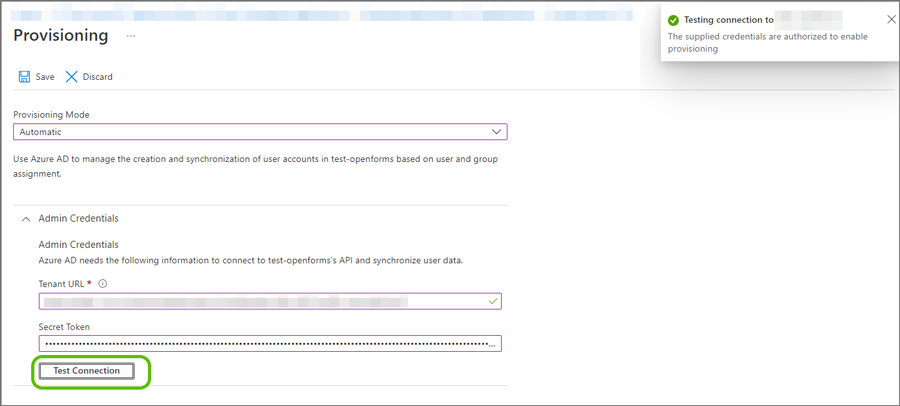Click the green checkmark in Tenant URL field

tap(492, 301)
